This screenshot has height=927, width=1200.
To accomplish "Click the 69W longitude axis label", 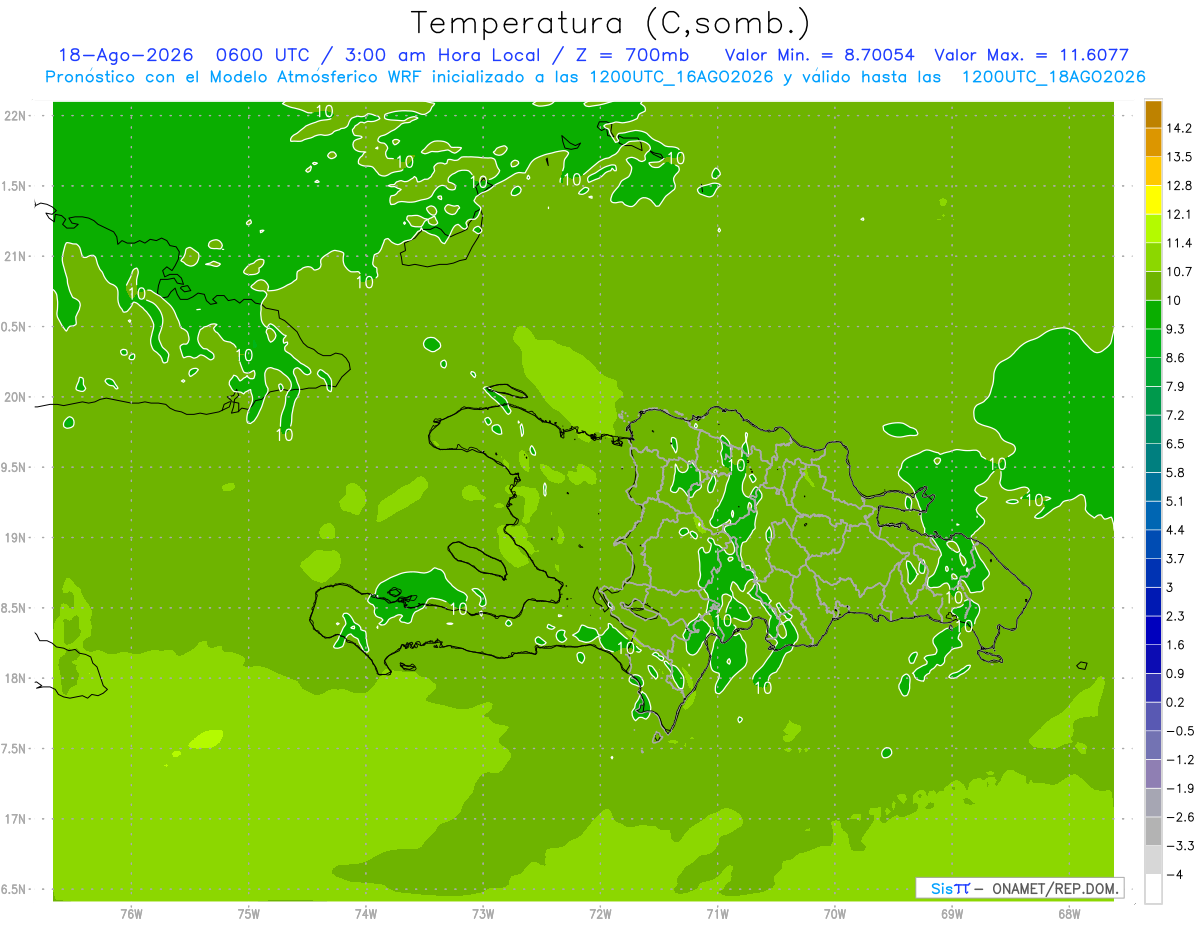I will (952, 914).
